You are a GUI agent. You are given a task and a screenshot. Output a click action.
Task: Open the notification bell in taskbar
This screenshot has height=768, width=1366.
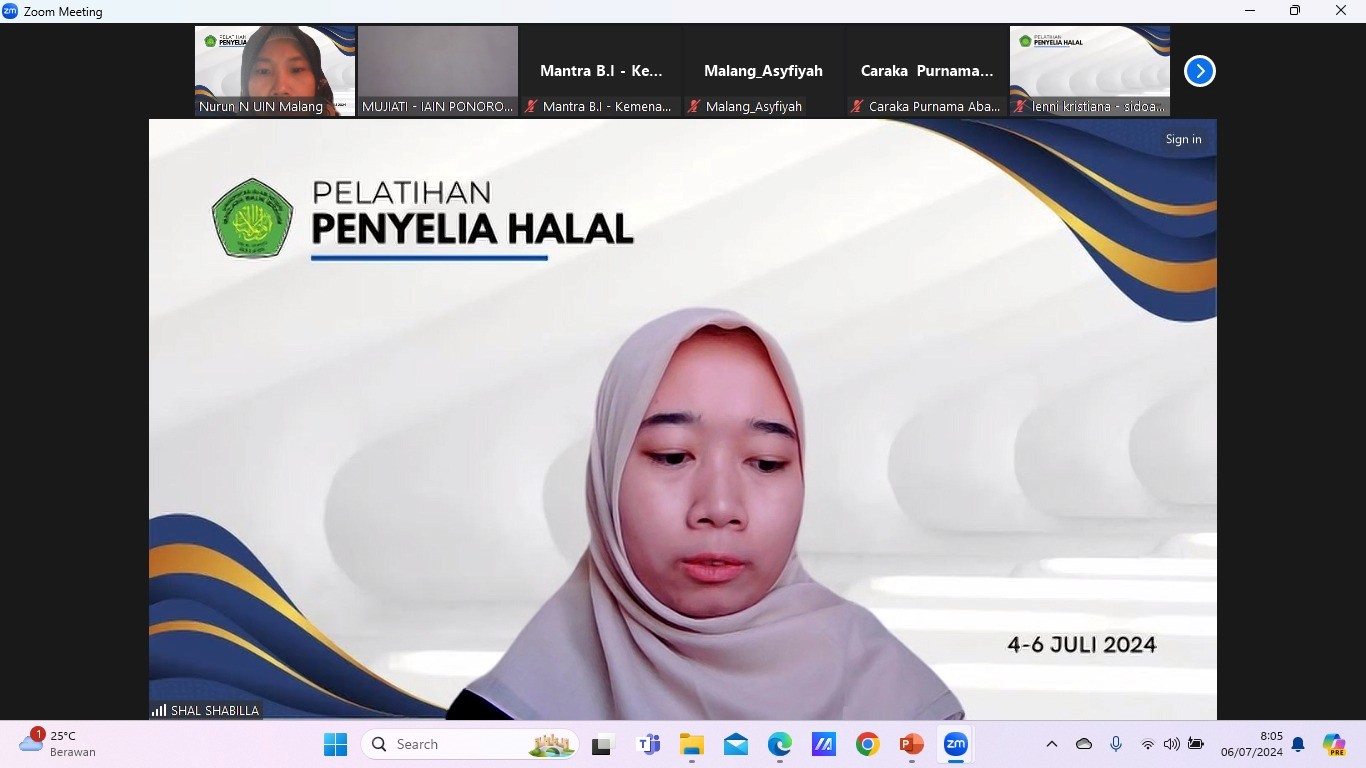click(1298, 744)
